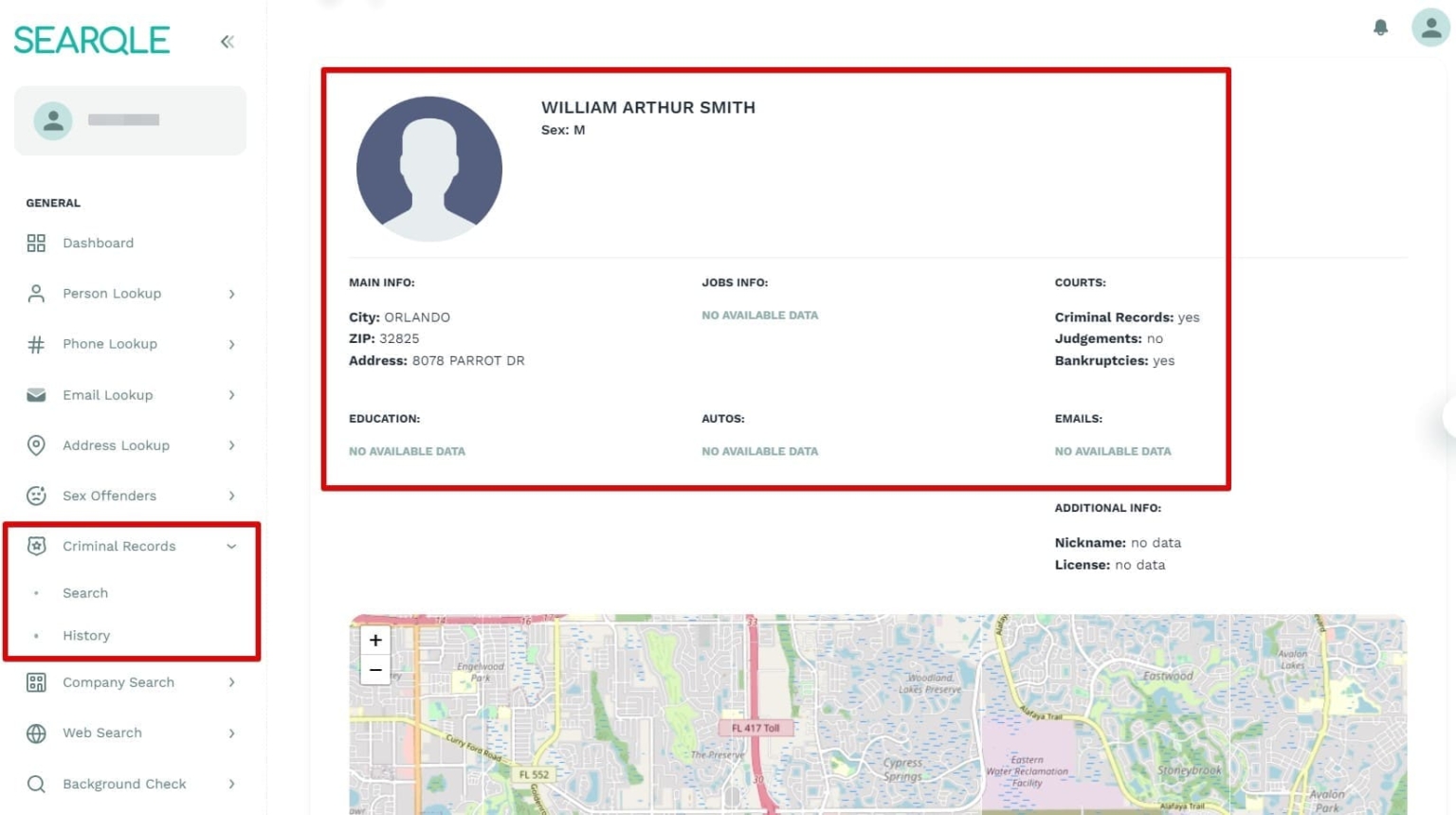Open the Dashboard from the sidebar

click(x=98, y=243)
